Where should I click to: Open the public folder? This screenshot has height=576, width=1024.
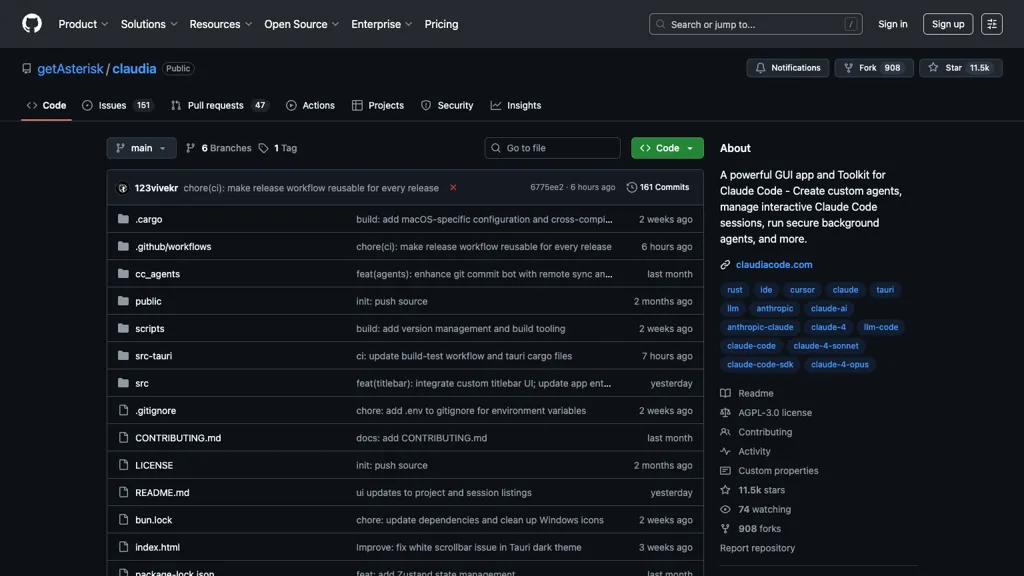point(148,302)
